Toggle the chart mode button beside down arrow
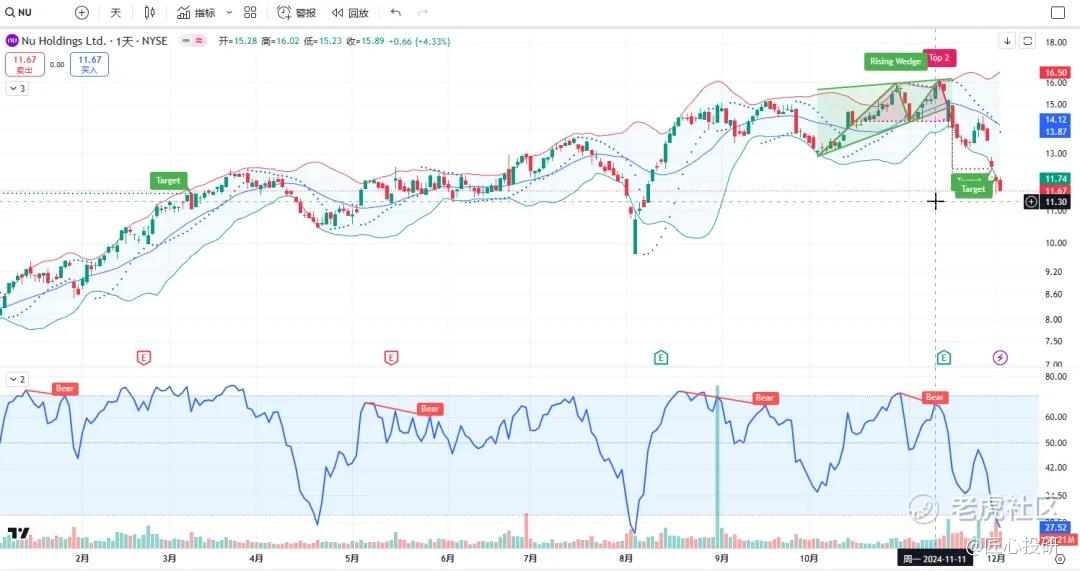This screenshot has height=571, width=1080. point(1027,41)
